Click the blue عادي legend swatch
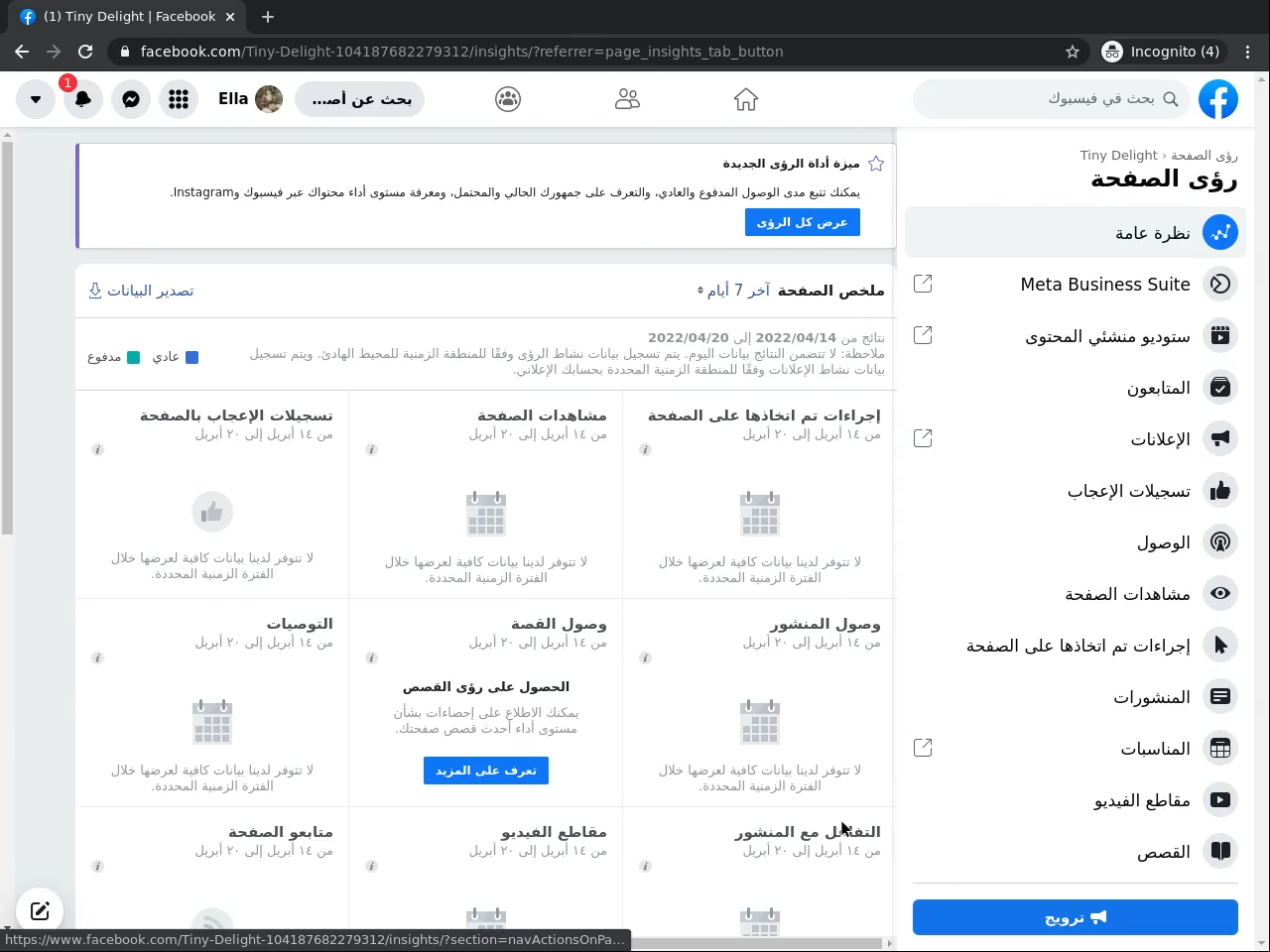The image size is (1270, 952). tap(192, 357)
